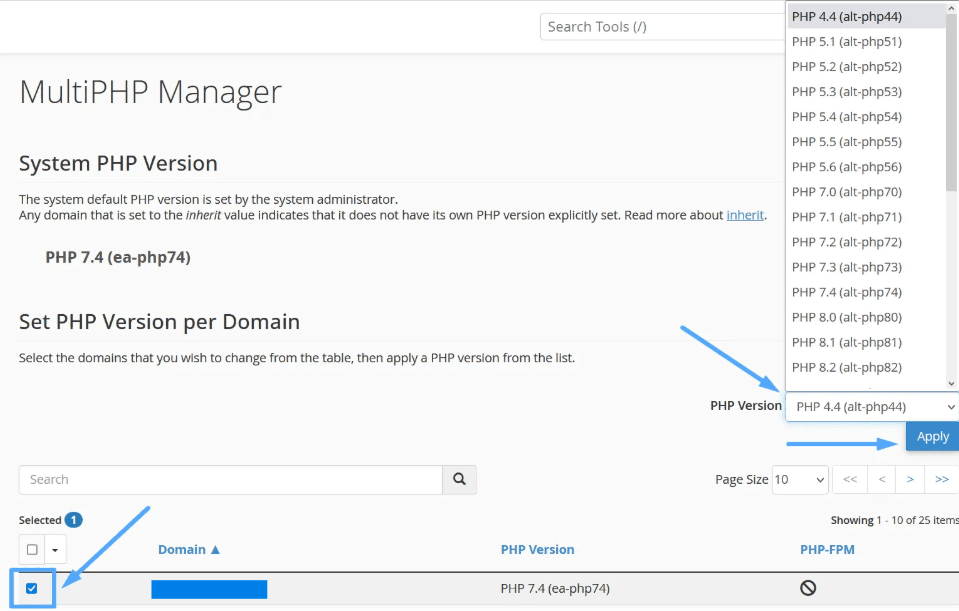Pick PHP 5.6 (alt-php56) from the list

pos(846,167)
